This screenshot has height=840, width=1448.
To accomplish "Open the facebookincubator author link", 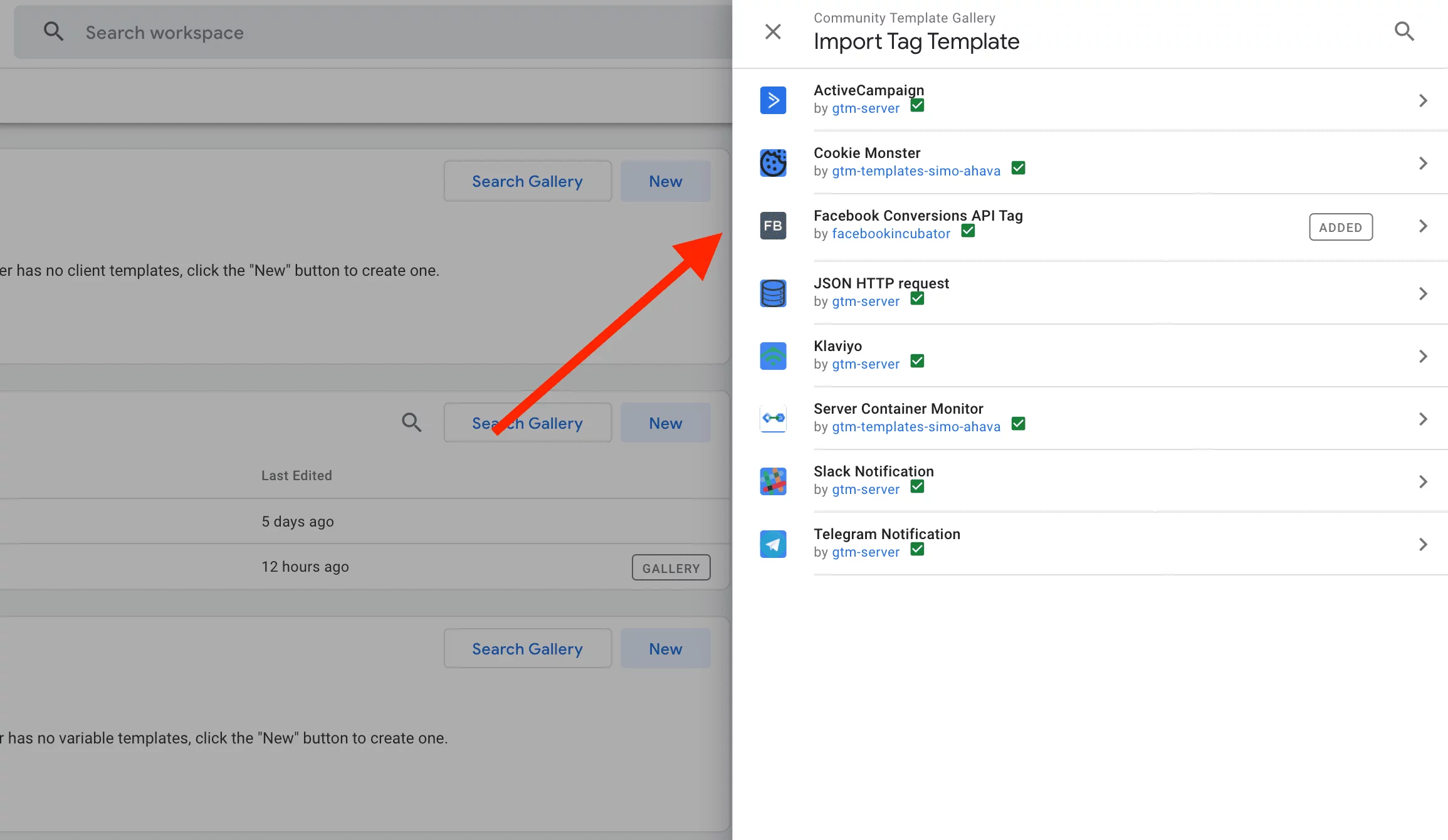I will click(x=891, y=234).
